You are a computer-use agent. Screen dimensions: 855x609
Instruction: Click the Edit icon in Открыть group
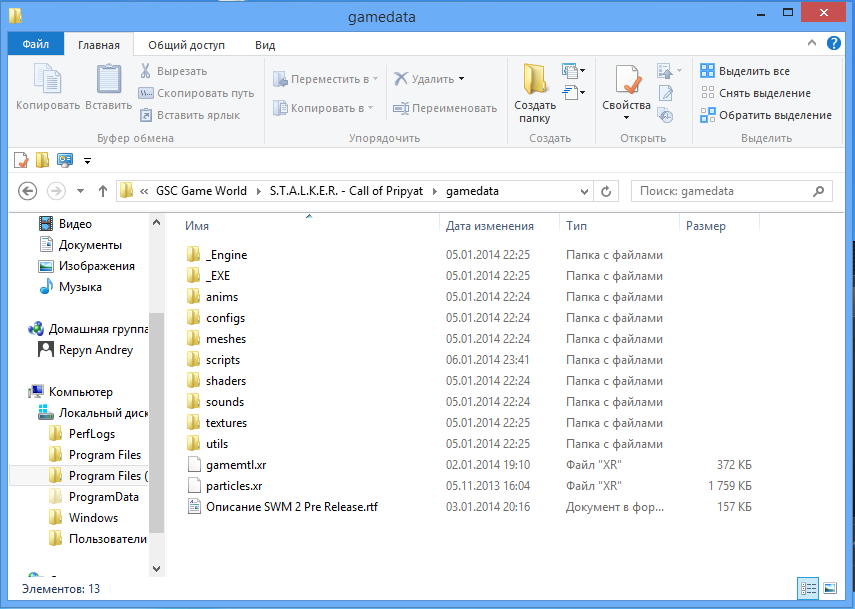[x=666, y=93]
